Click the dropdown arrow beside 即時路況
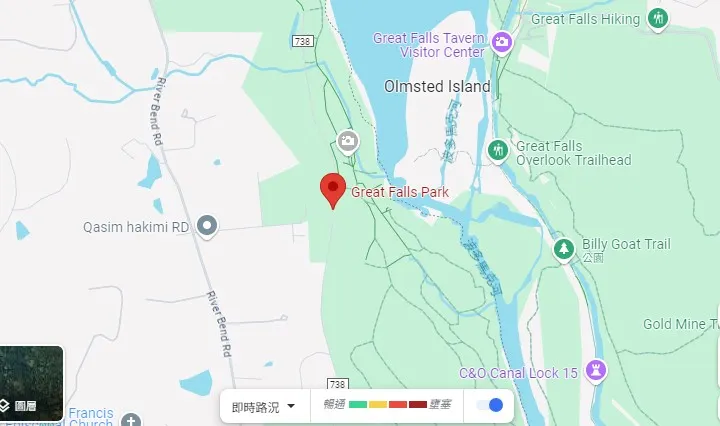 click(x=291, y=406)
